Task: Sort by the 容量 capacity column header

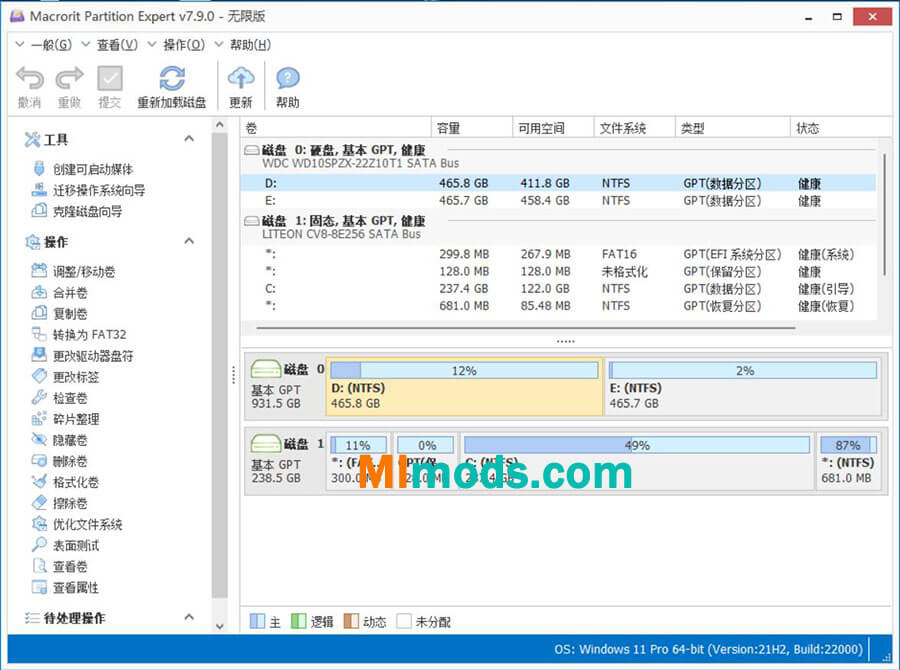Action: (471, 128)
